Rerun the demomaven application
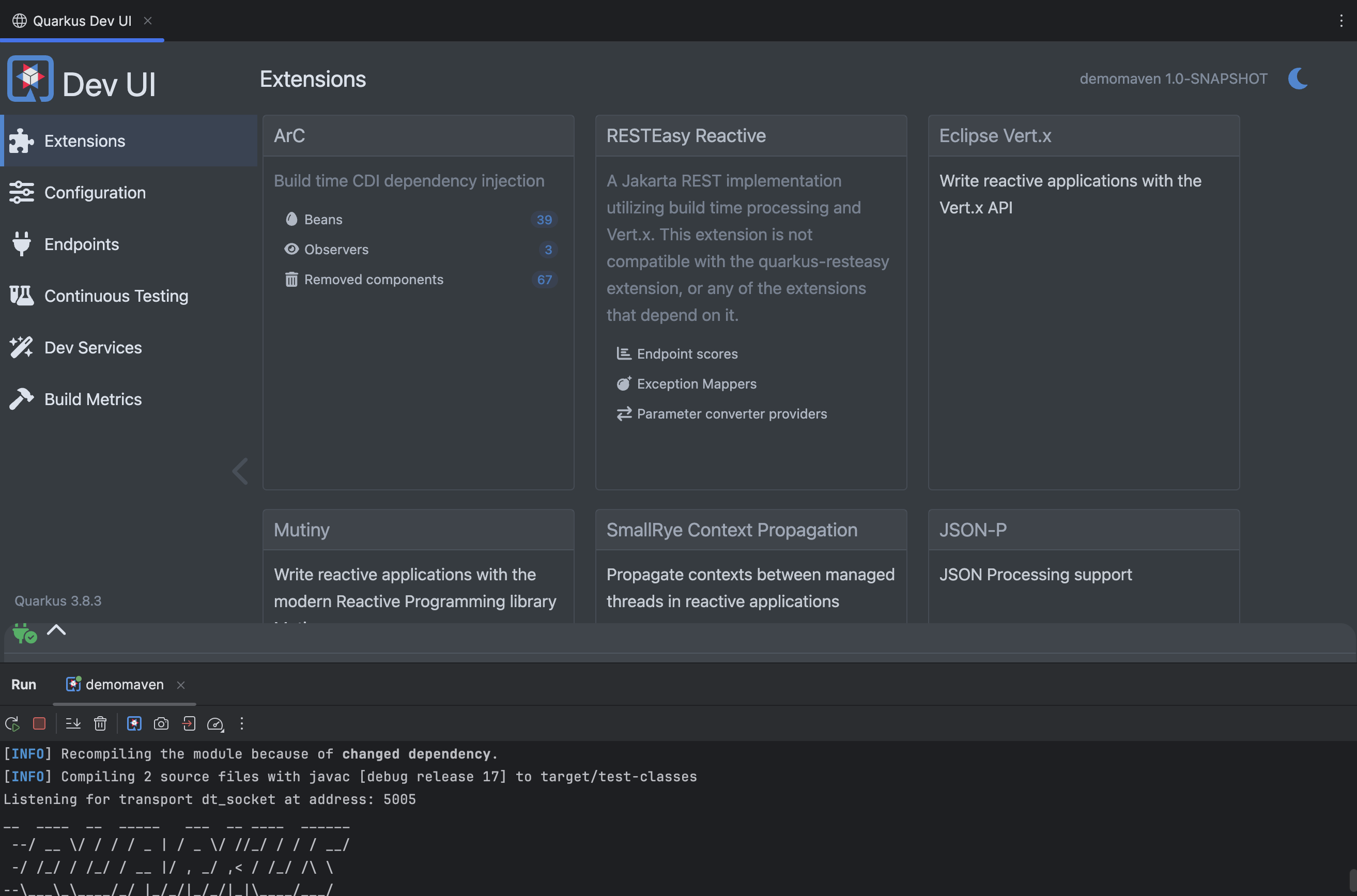 (x=11, y=723)
